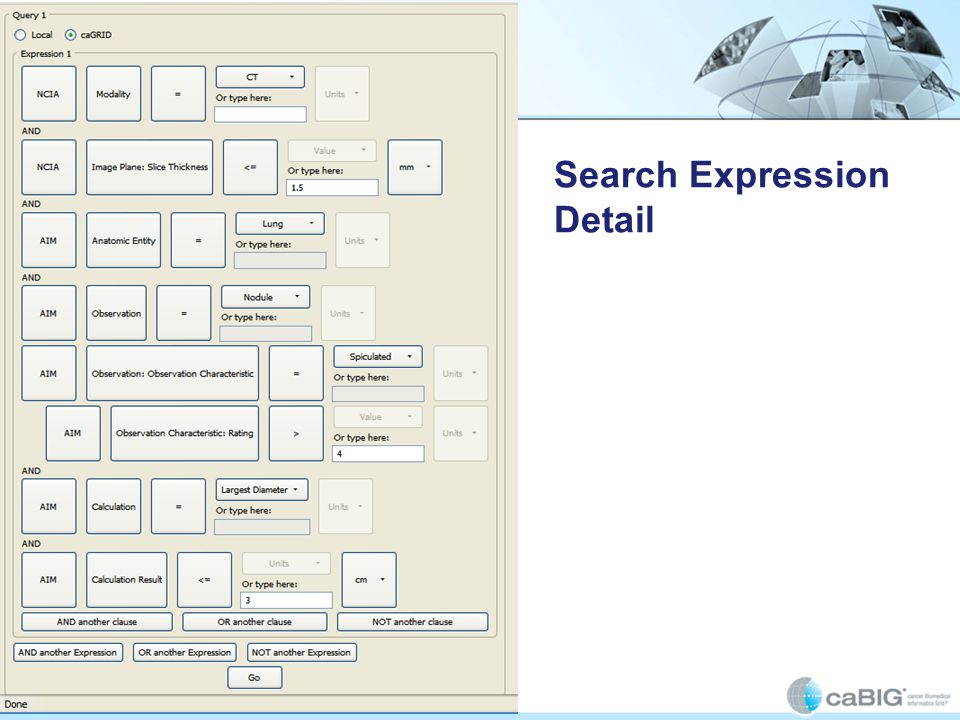Click the 'Done' status bar text
The image size is (960, 720).
(16, 704)
